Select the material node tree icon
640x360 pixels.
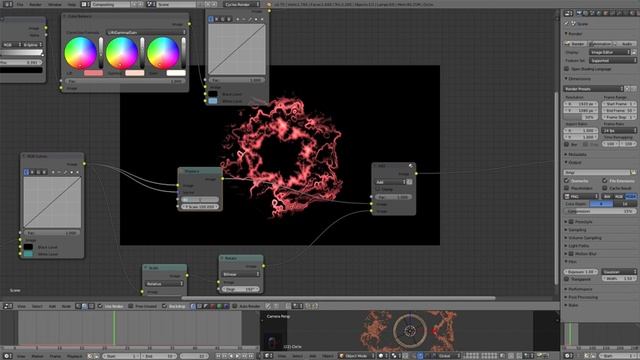pos(78,306)
